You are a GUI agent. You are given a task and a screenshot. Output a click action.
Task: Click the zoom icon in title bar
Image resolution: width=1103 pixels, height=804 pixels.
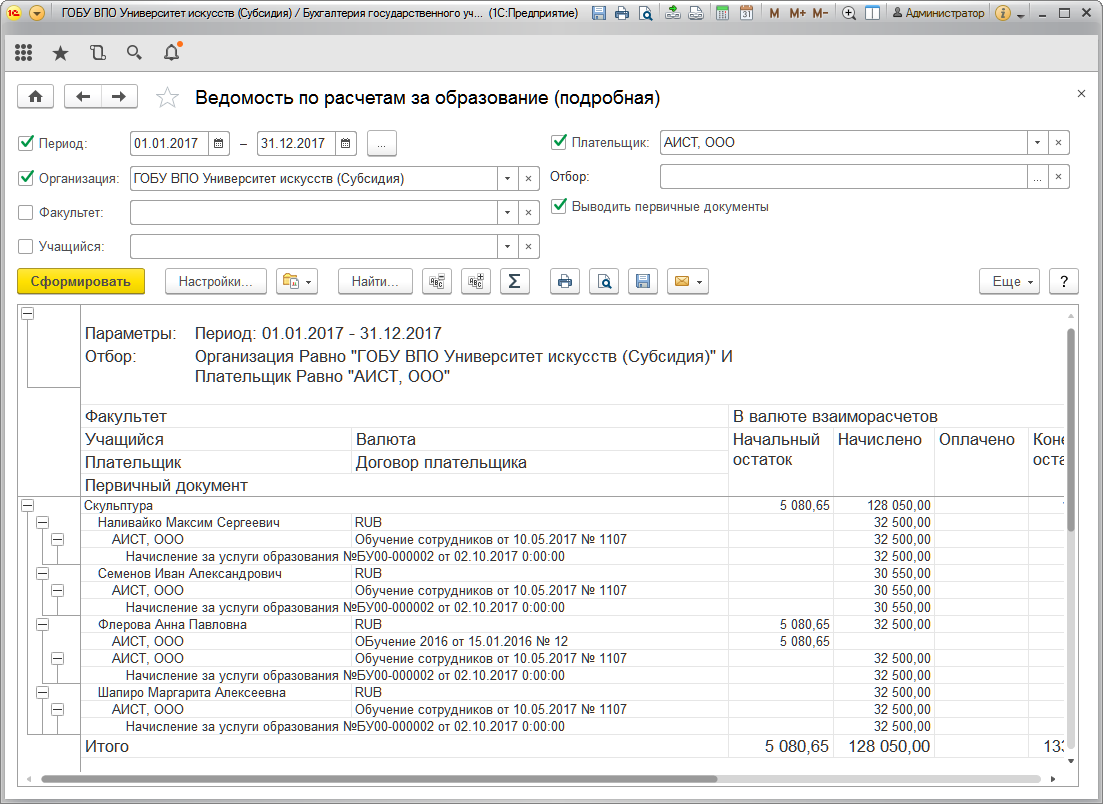pyautogui.click(x=849, y=13)
